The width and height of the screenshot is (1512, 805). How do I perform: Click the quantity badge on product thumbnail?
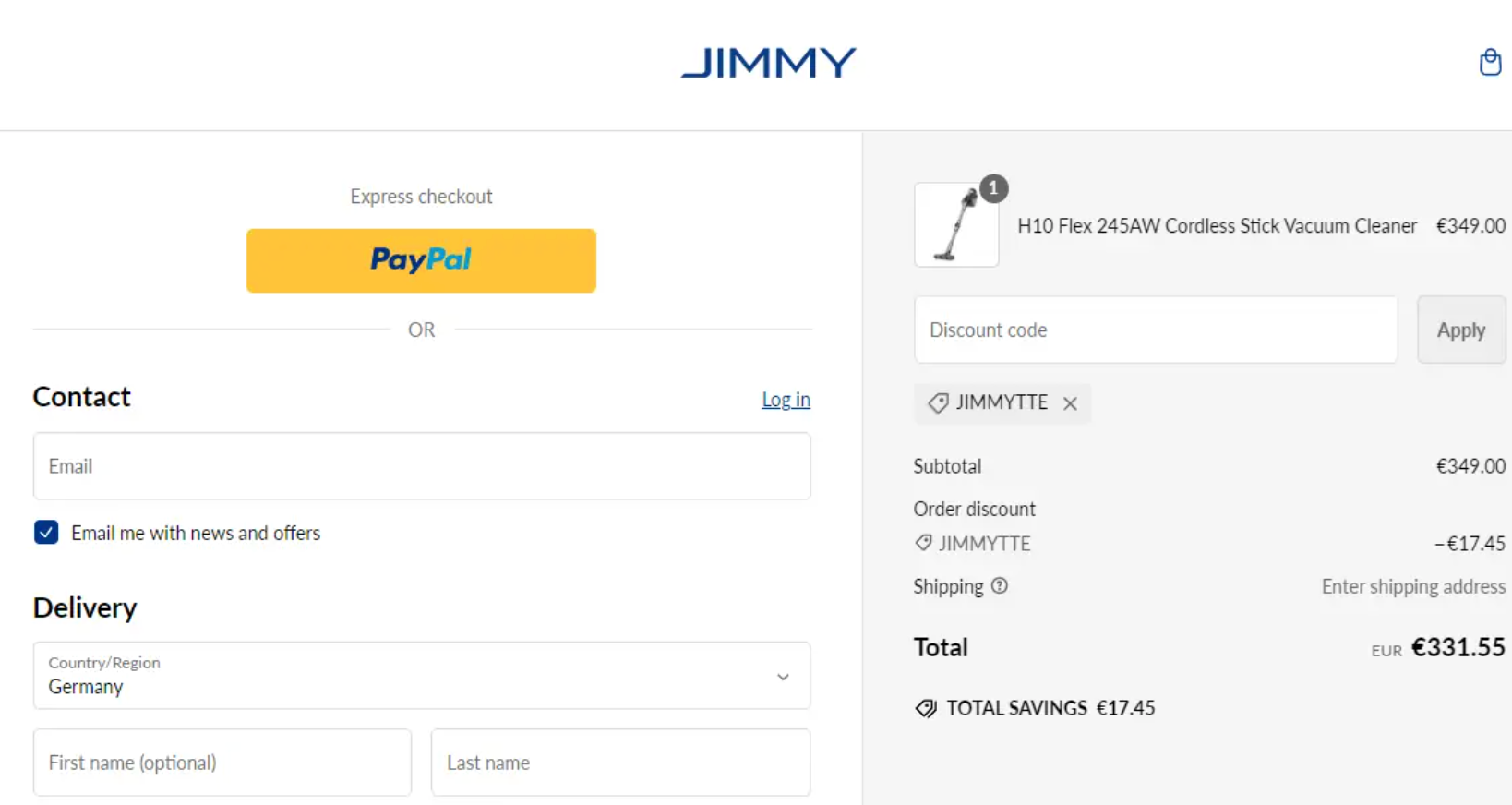point(993,188)
